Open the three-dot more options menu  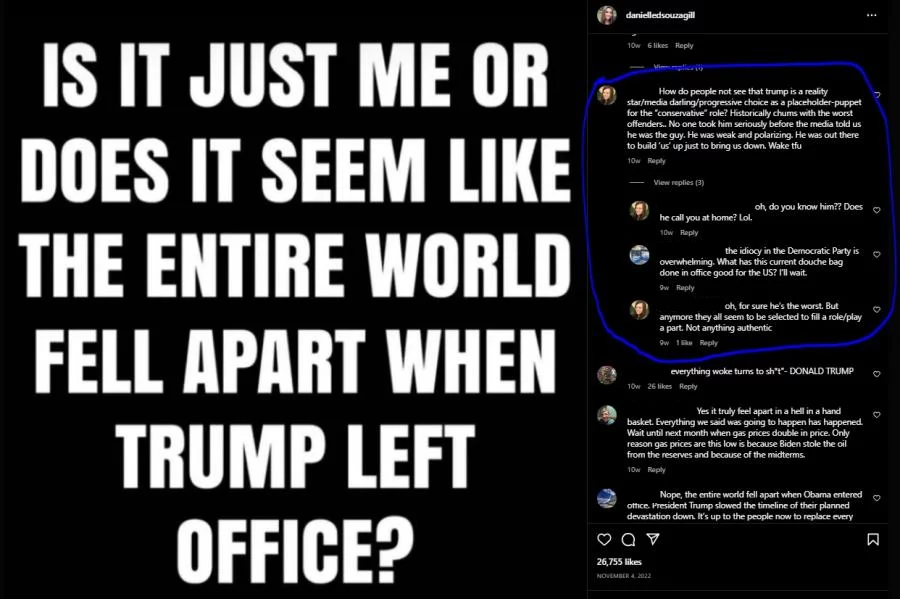874,15
